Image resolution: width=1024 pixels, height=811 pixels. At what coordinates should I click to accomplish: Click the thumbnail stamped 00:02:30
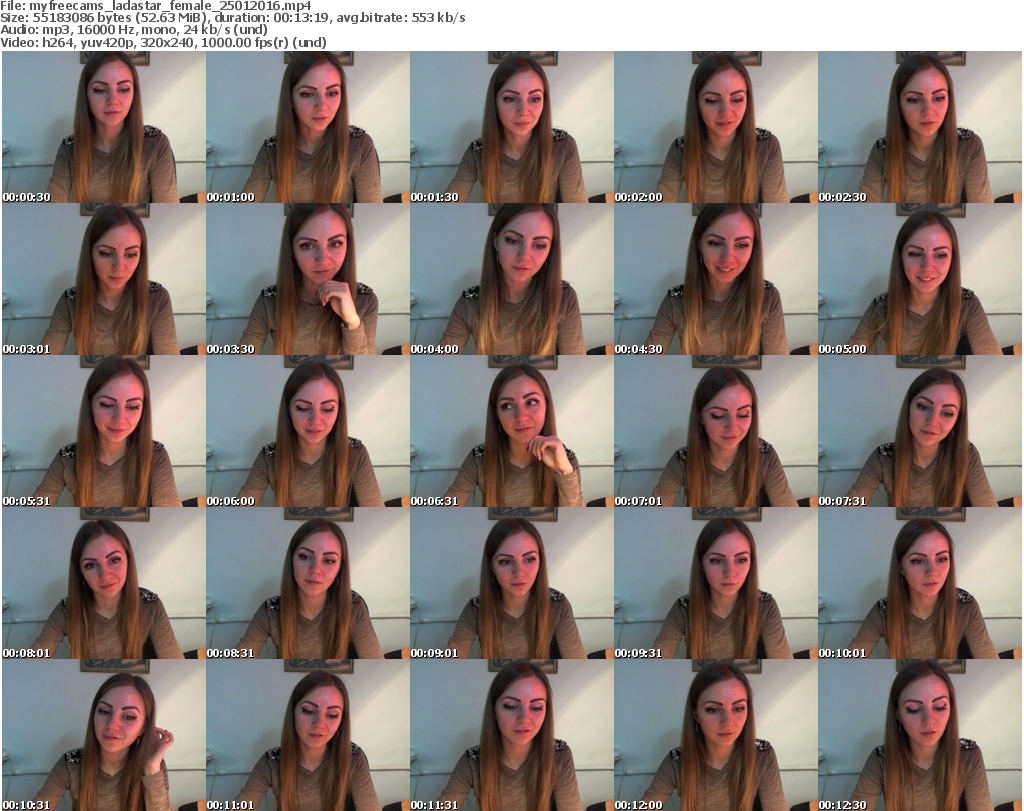tap(920, 127)
